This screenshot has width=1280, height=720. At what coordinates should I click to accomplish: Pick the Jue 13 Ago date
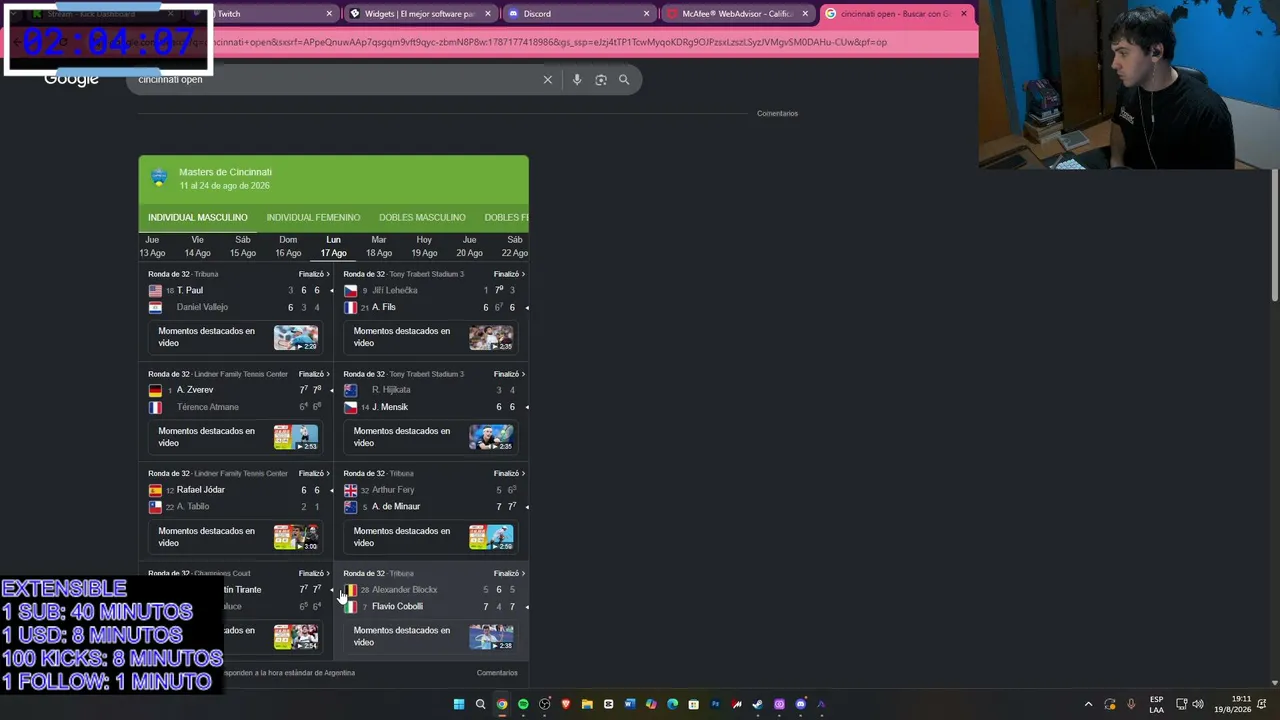pos(152,246)
